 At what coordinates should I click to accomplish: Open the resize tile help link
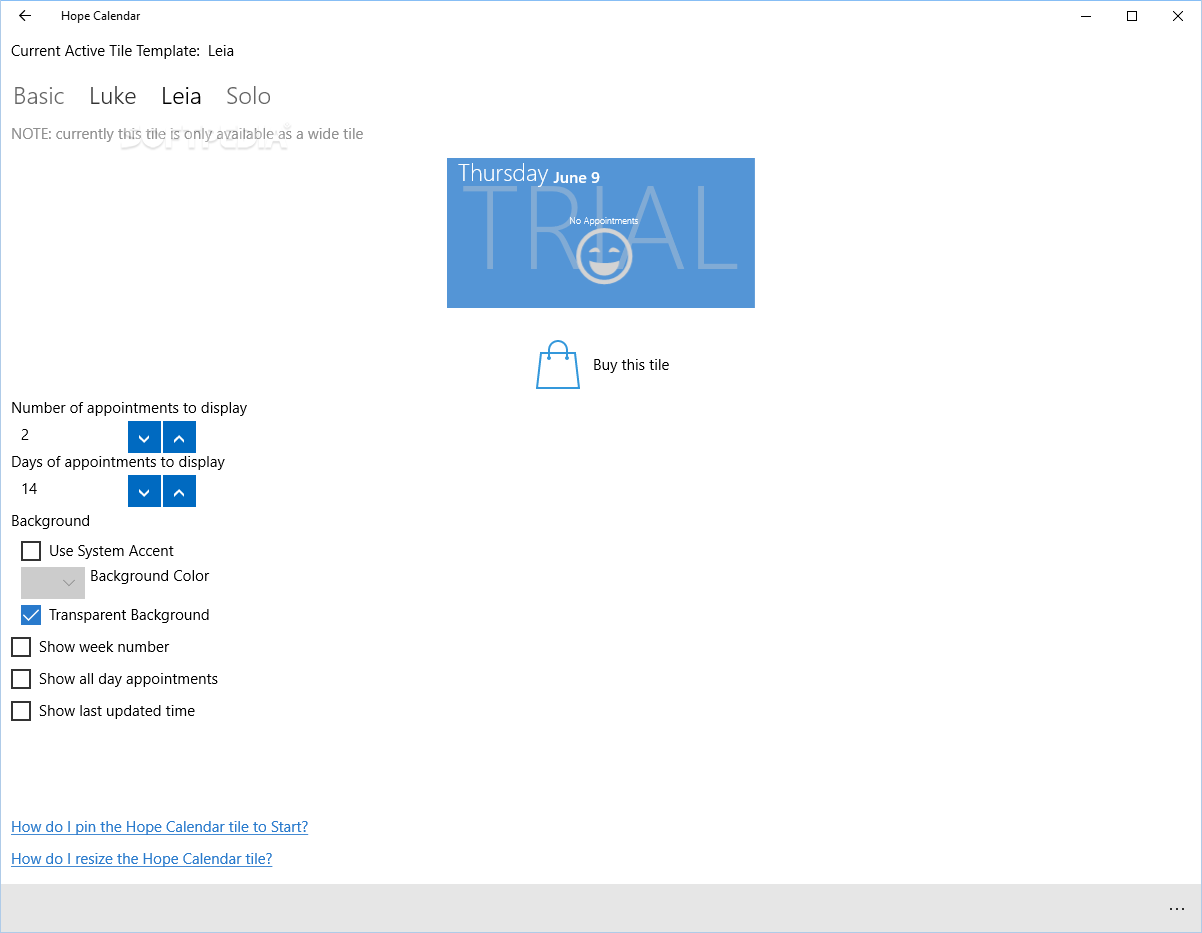[x=141, y=859]
